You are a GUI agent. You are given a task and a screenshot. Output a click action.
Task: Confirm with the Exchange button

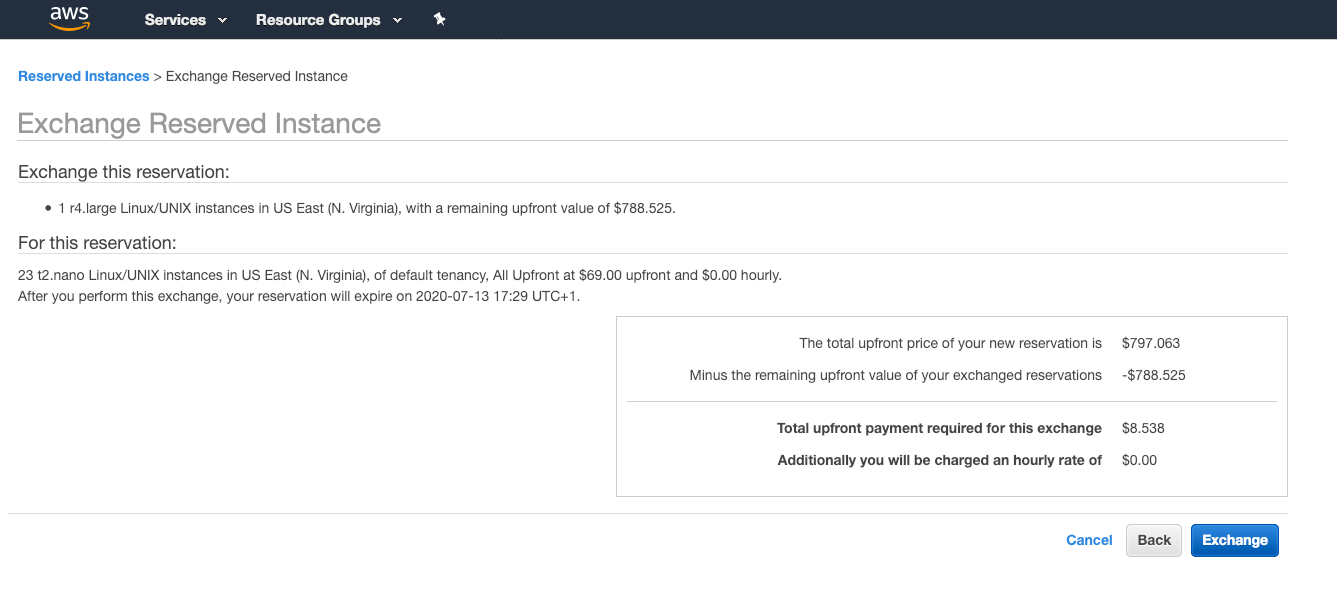tap(1235, 540)
